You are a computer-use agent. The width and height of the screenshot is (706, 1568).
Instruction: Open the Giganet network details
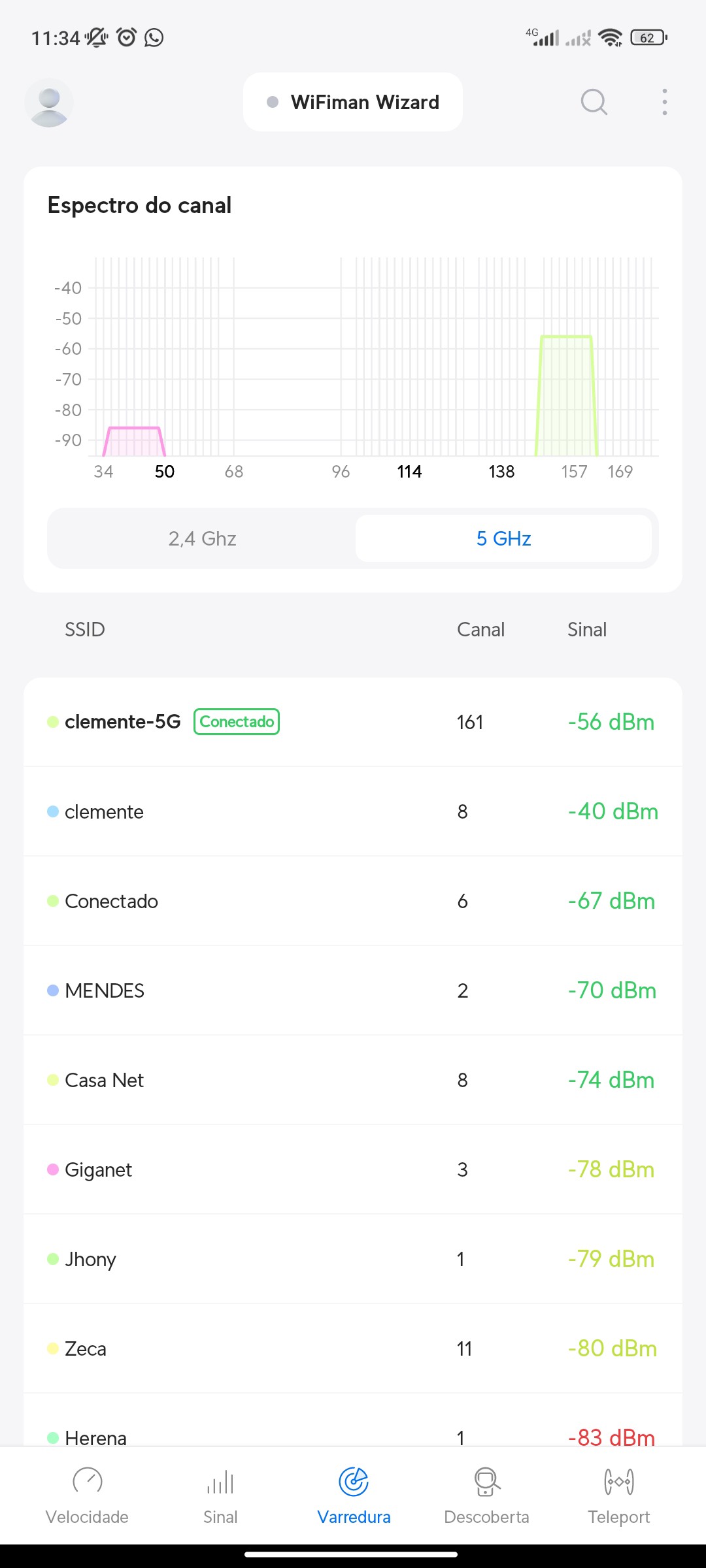coord(353,1169)
